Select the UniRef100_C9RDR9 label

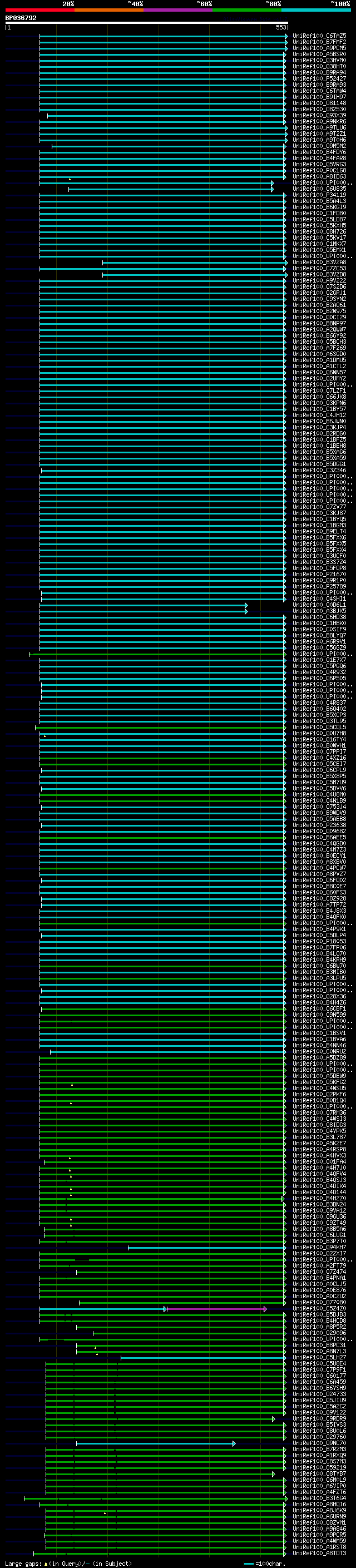tap(319, 1419)
